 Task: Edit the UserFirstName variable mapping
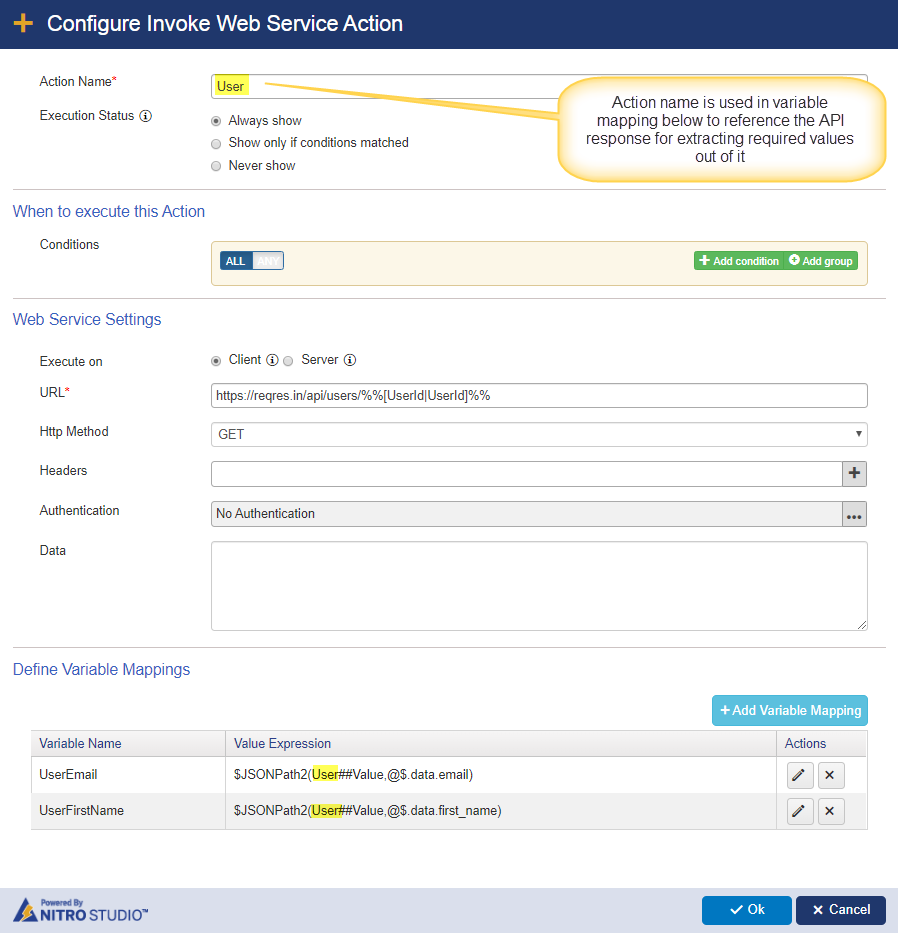(x=799, y=811)
